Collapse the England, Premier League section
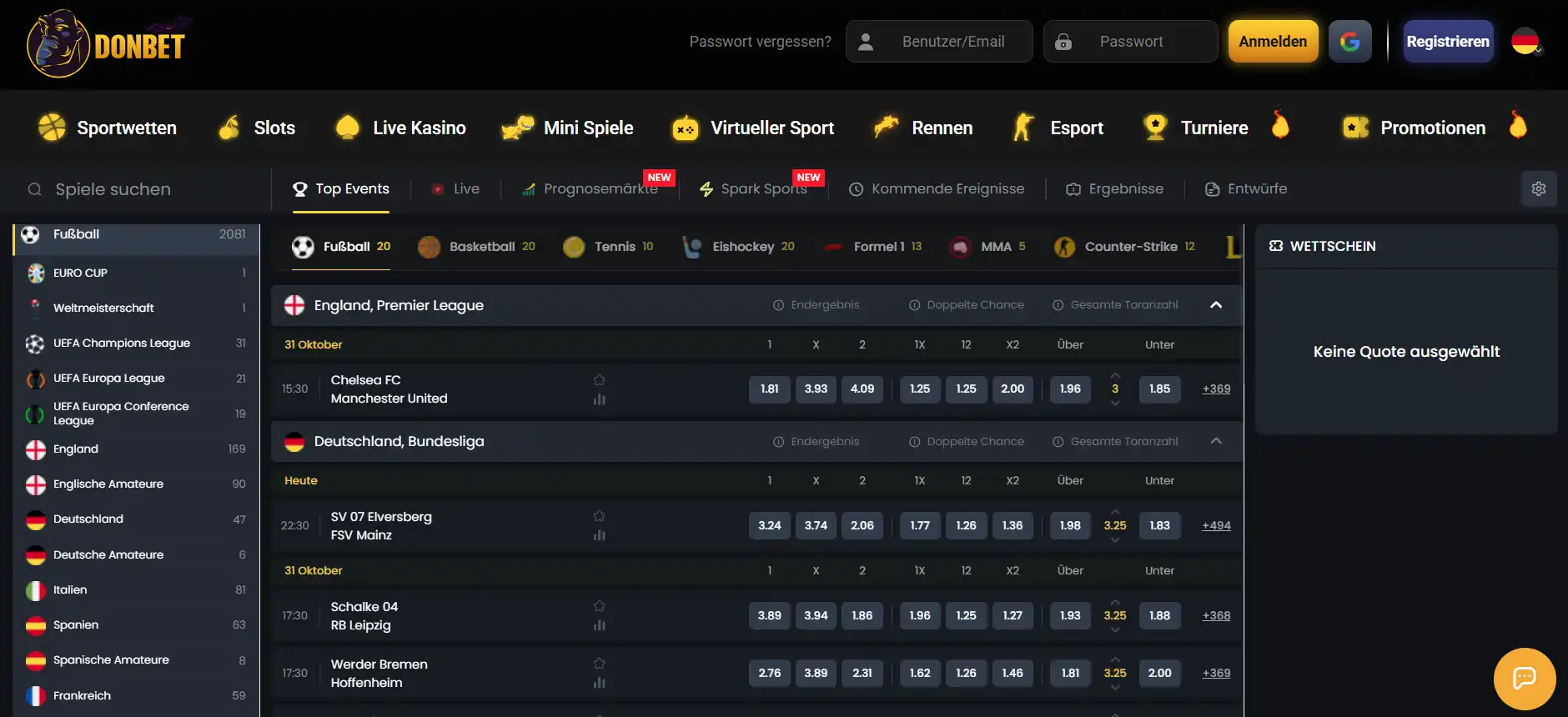 coord(1216,305)
